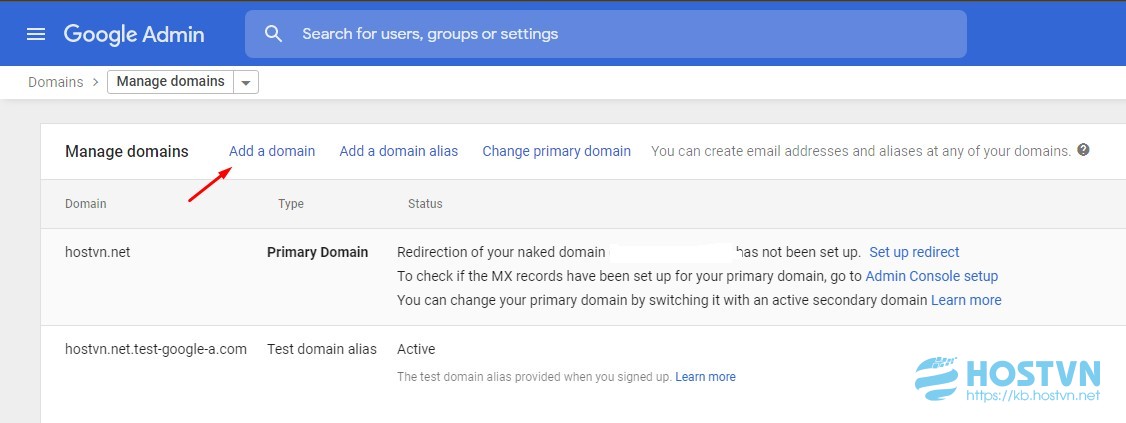Click the Domain column header
Viewport: 1126px width, 423px height.
(85, 204)
